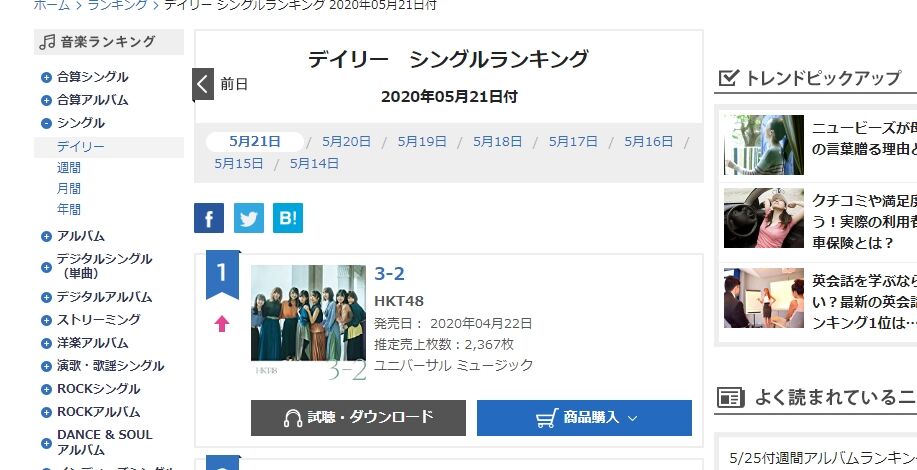The image size is (917, 470).
Task: Click 試聴・ダウンロード button
Action: (358, 418)
